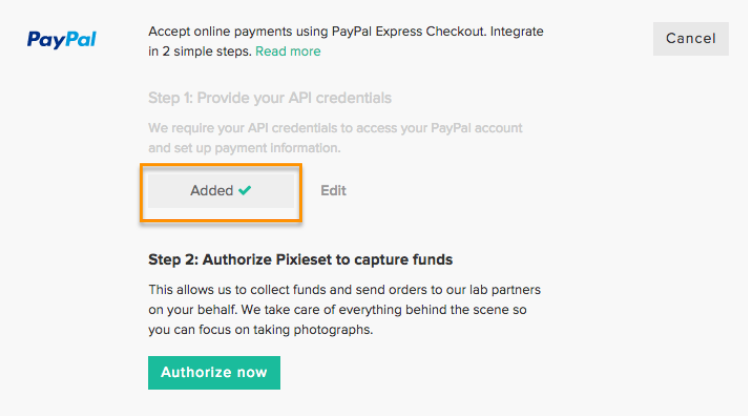Image resolution: width=748 pixels, height=416 pixels.
Task: Click the green checkmark beside Added
Action: click(245, 190)
